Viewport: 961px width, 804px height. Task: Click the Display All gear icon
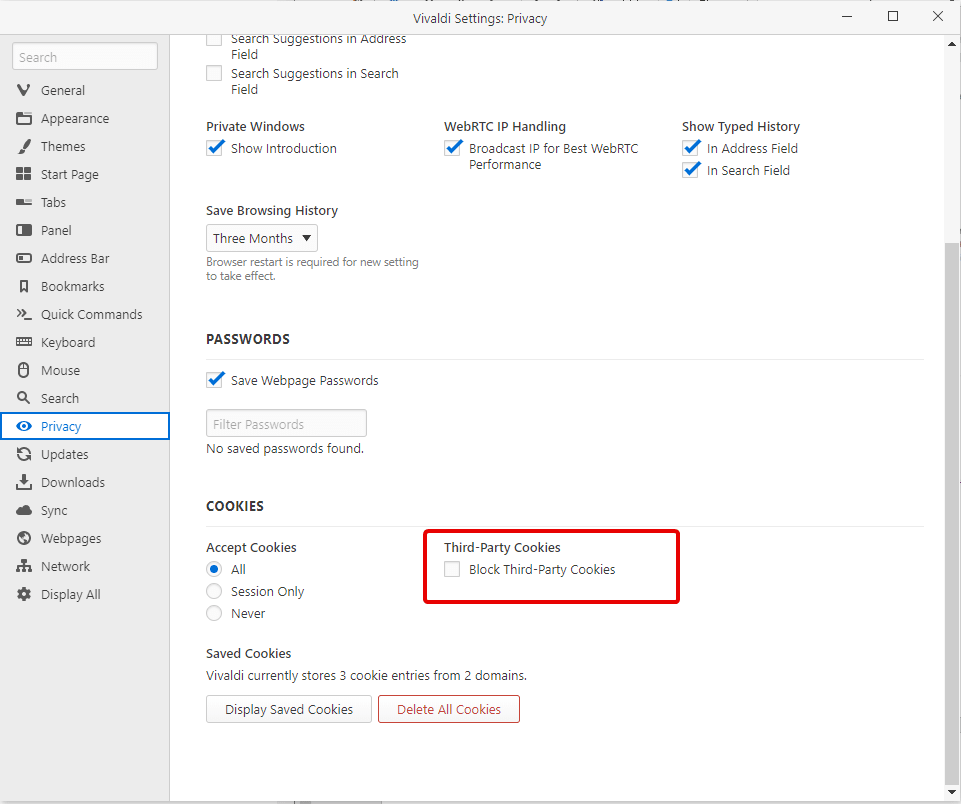click(x=24, y=594)
